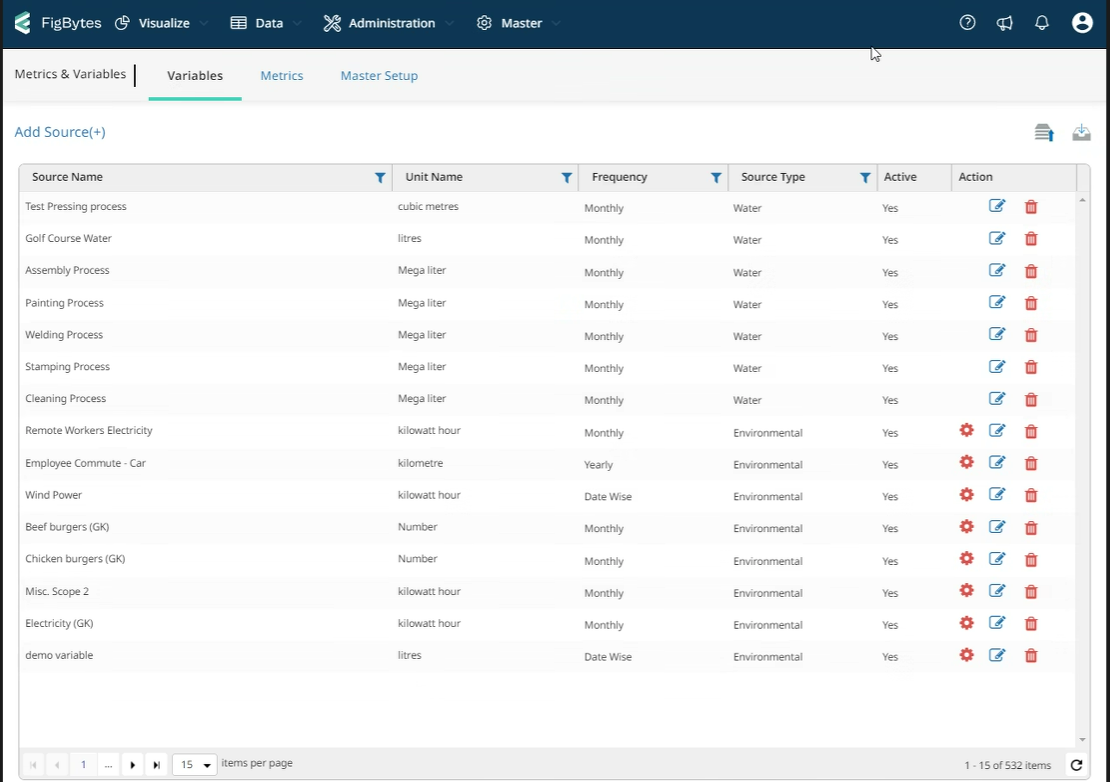Click the settings gear for demo variable
This screenshot has width=1110, height=782.
[x=966, y=655]
